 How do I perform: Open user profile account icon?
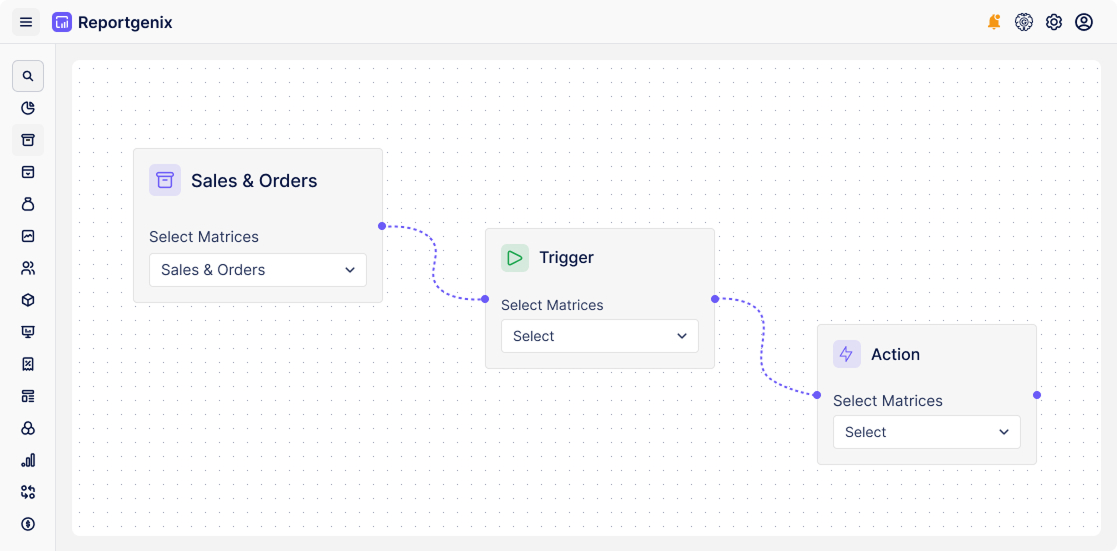[x=1083, y=22]
